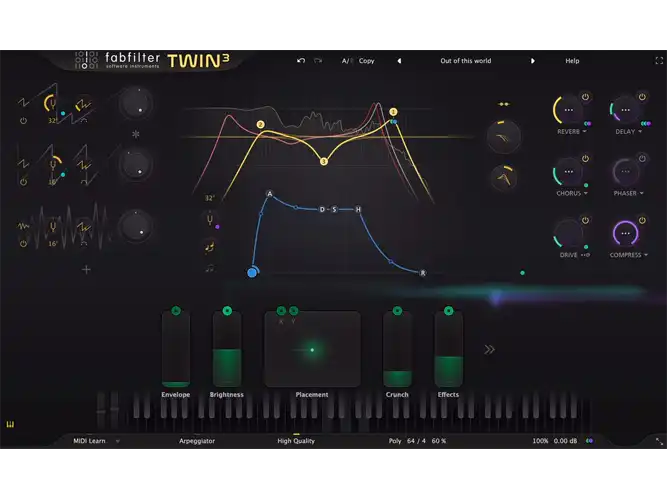This screenshot has width=667, height=500.
Task: Click the undo arrow icon
Action: (x=301, y=61)
